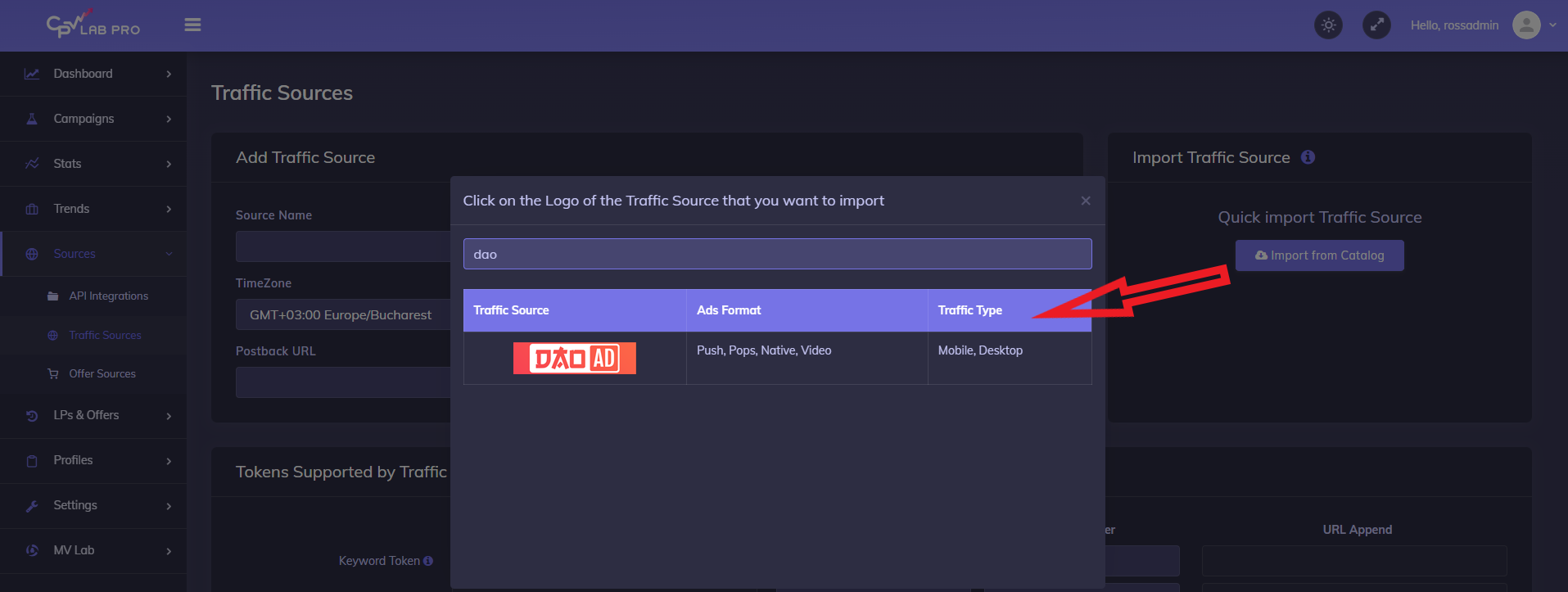Open the user avatar menu

[1526, 25]
